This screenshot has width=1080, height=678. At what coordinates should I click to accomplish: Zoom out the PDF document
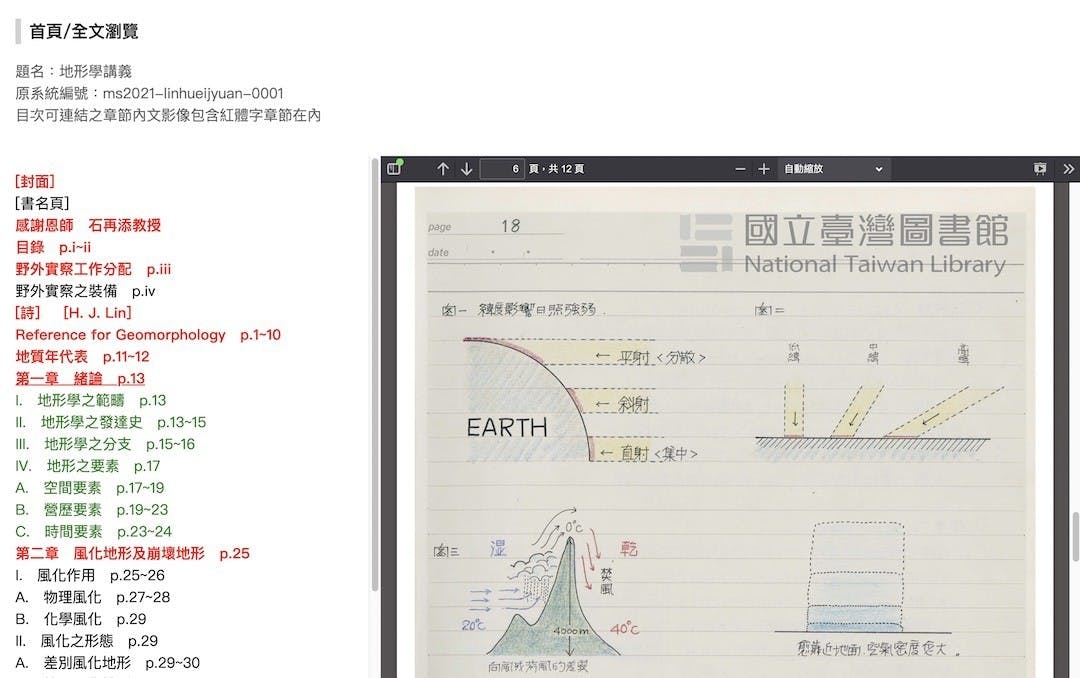tap(740, 169)
